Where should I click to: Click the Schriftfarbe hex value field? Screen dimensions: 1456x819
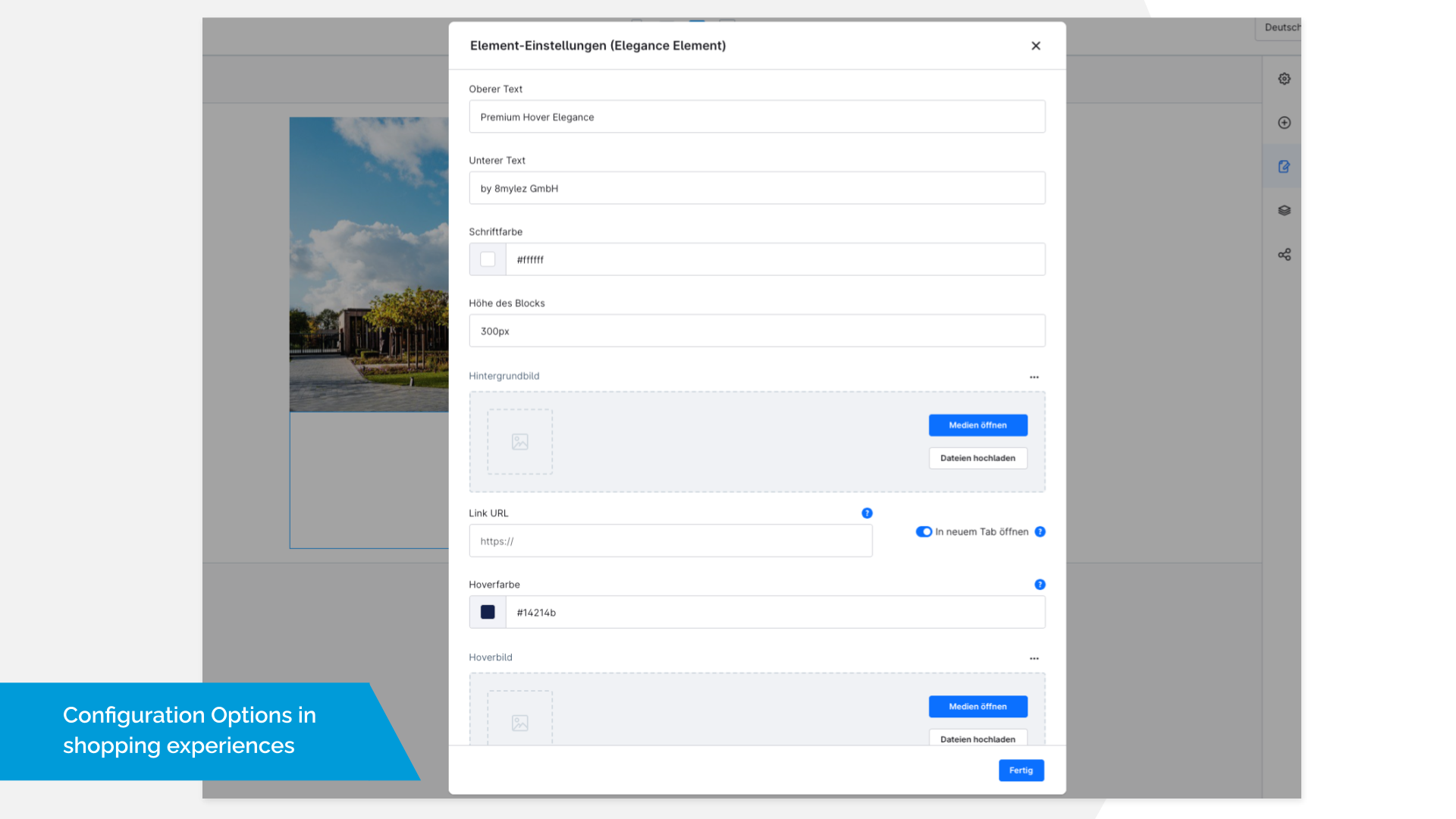(775, 259)
